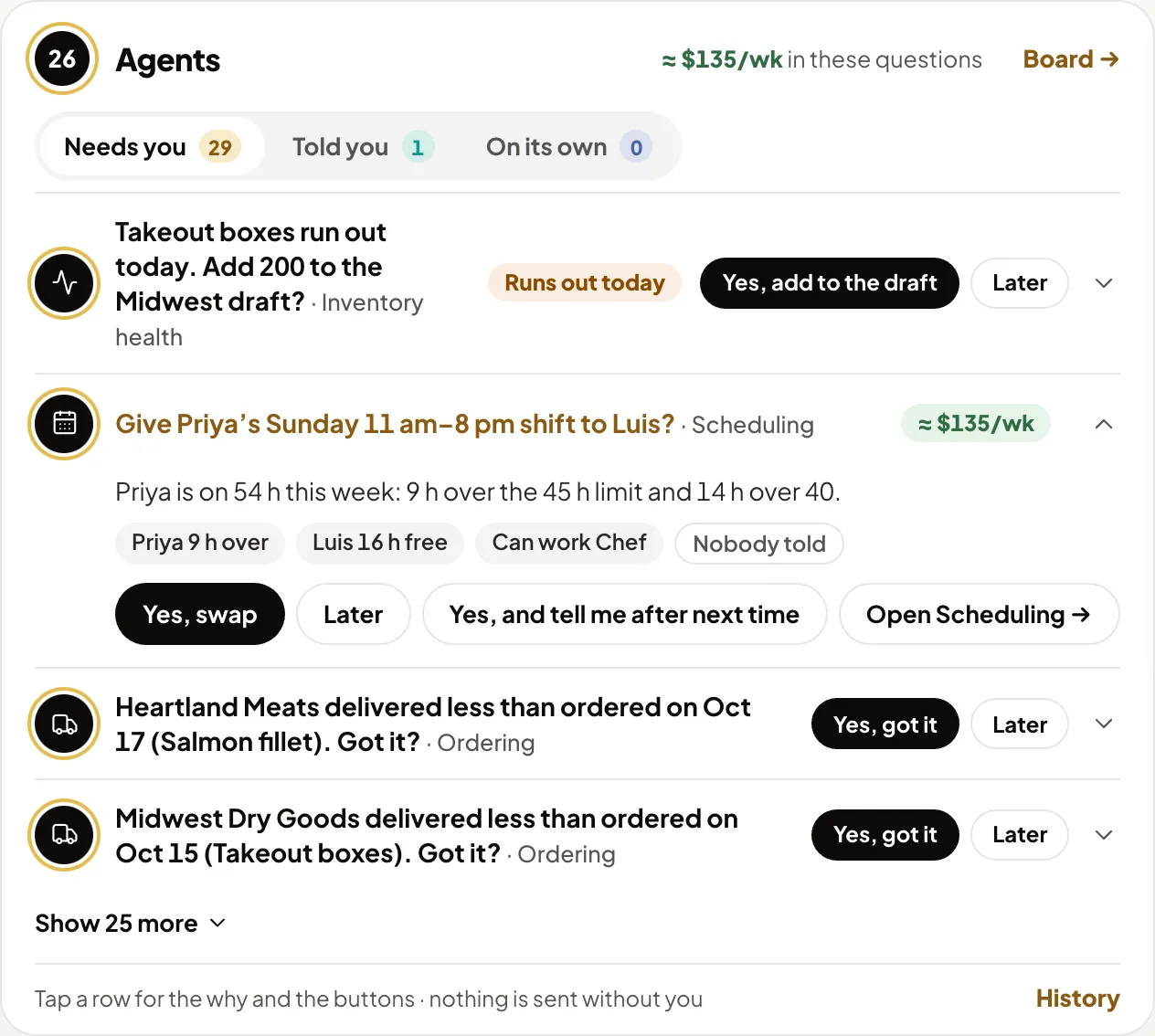Click Later on the takeout boxes row

[x=1020, y=283]
